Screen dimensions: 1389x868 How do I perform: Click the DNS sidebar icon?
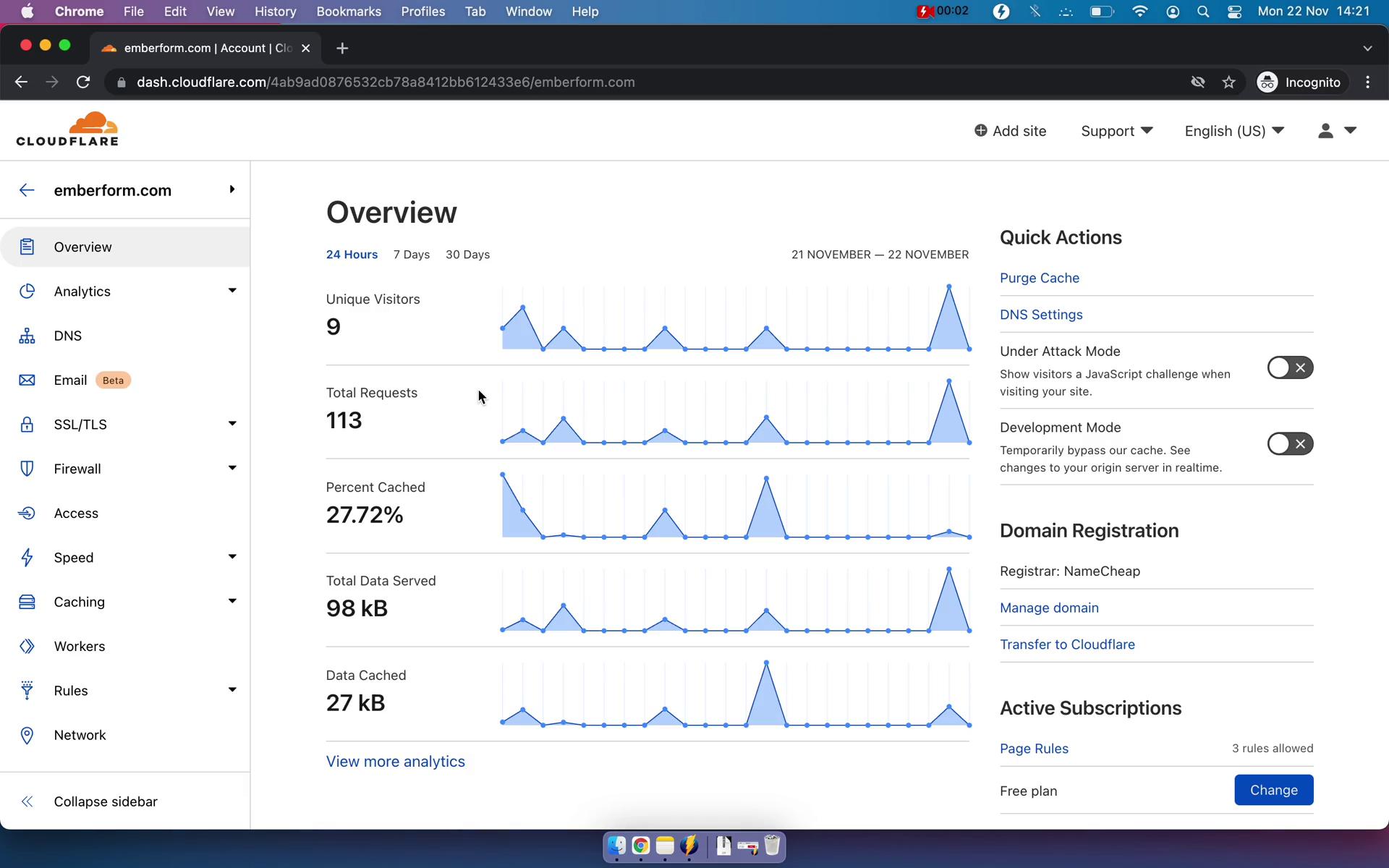coord(27,335)
